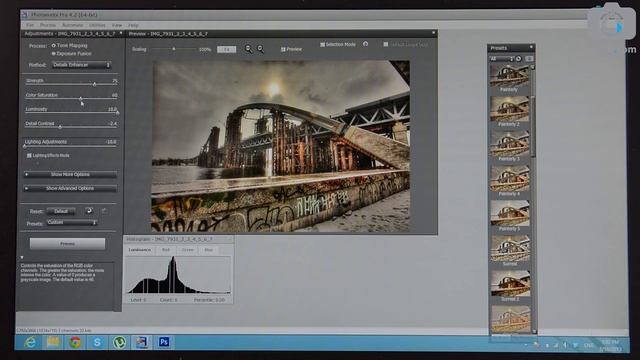Click the Process button
This screenshot has height=360, width=640.
coord(67,244)
